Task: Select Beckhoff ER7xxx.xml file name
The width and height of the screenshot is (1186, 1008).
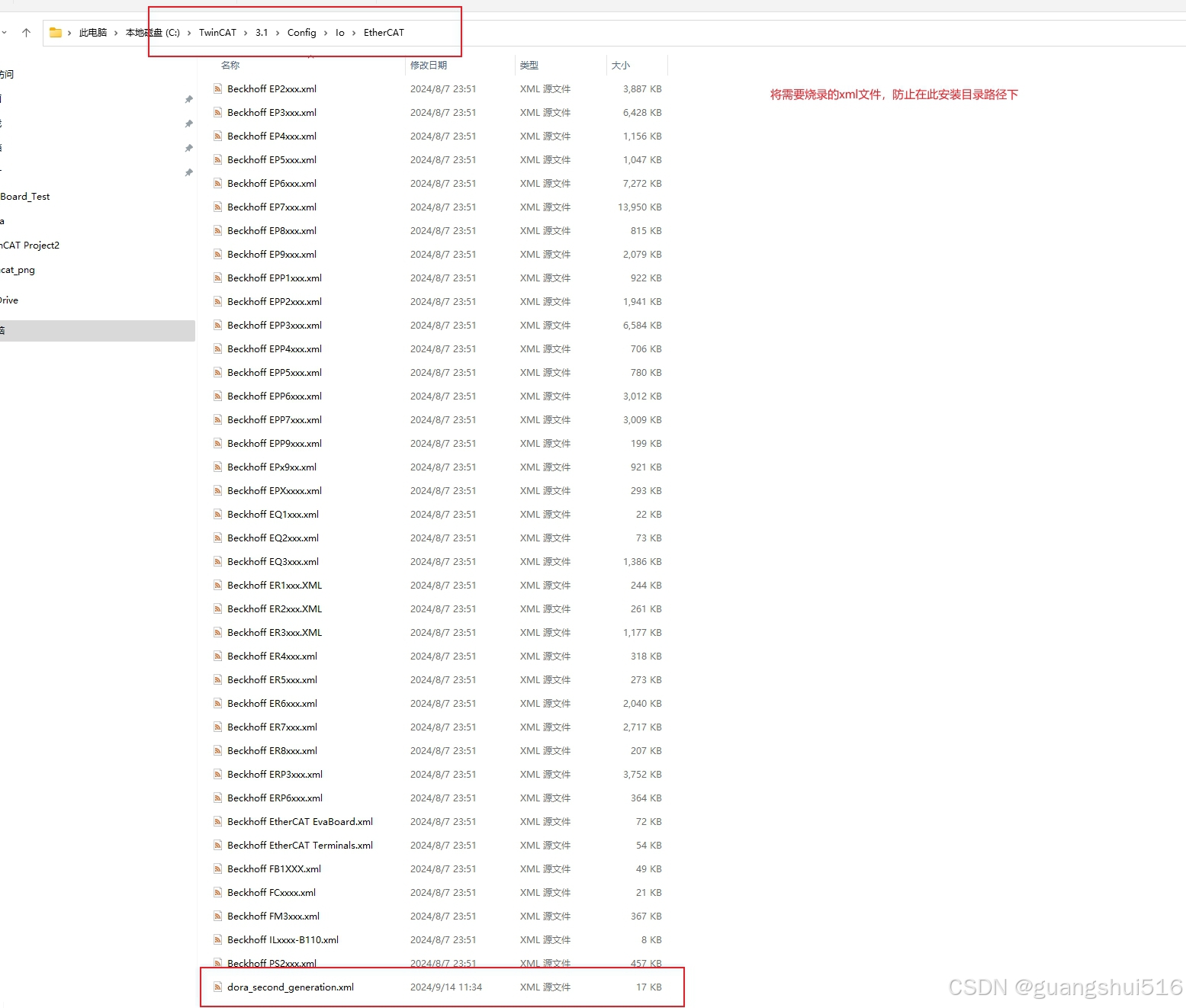Action: pos(272,727)
